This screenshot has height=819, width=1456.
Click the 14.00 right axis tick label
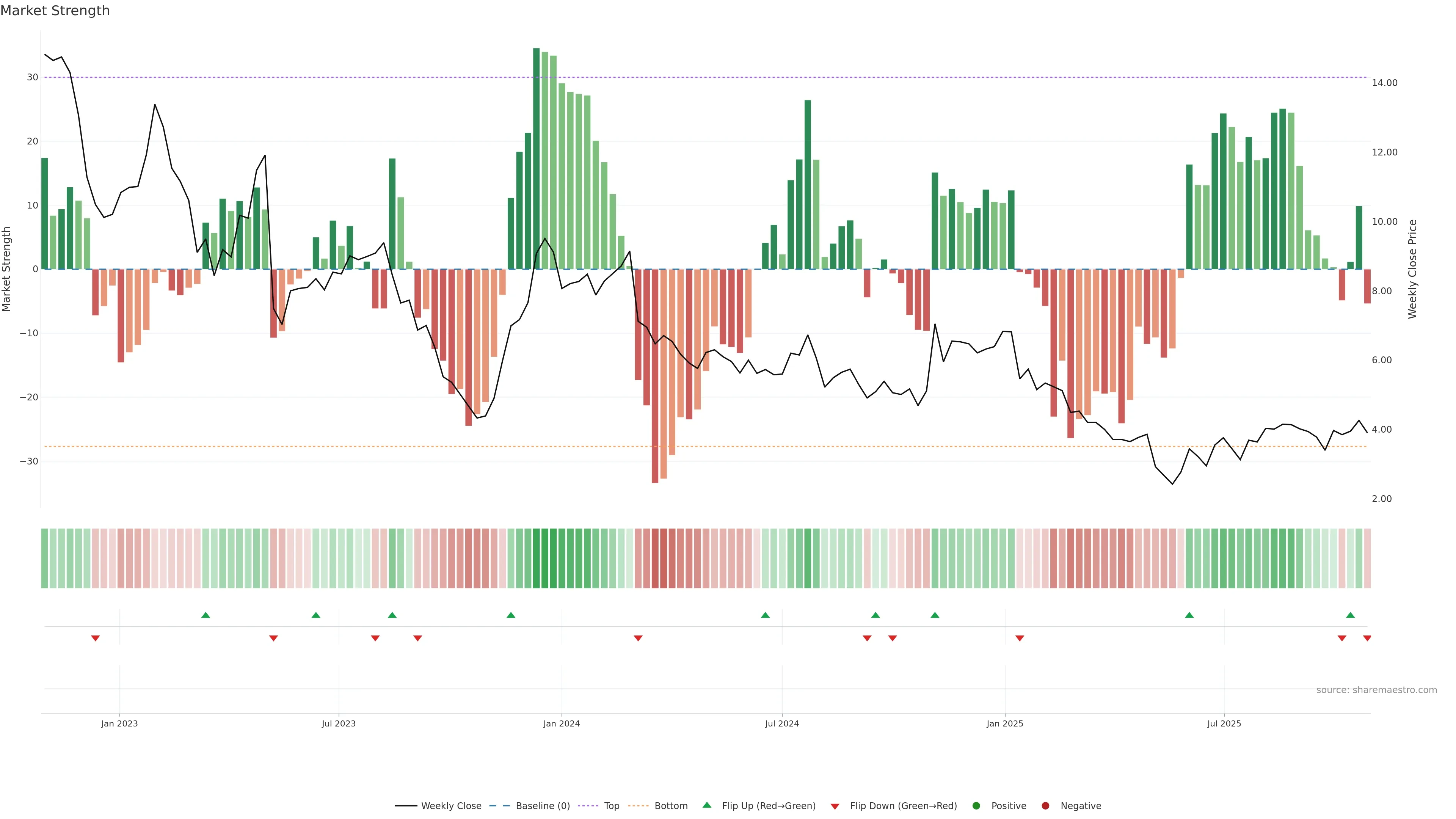(x=1384, y=83)
